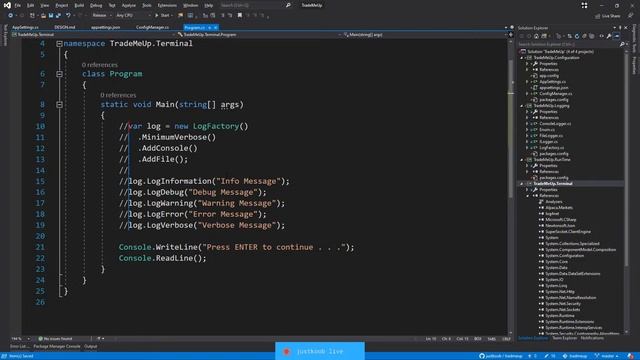Open the editor zoom percentage dropdown
640x360 pixels.
coord(28,338)
